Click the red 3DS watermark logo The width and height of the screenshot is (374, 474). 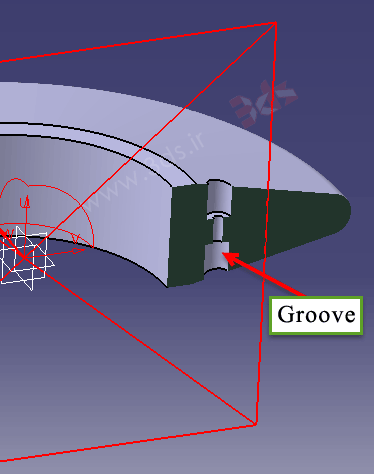click(x=263, y=103)
